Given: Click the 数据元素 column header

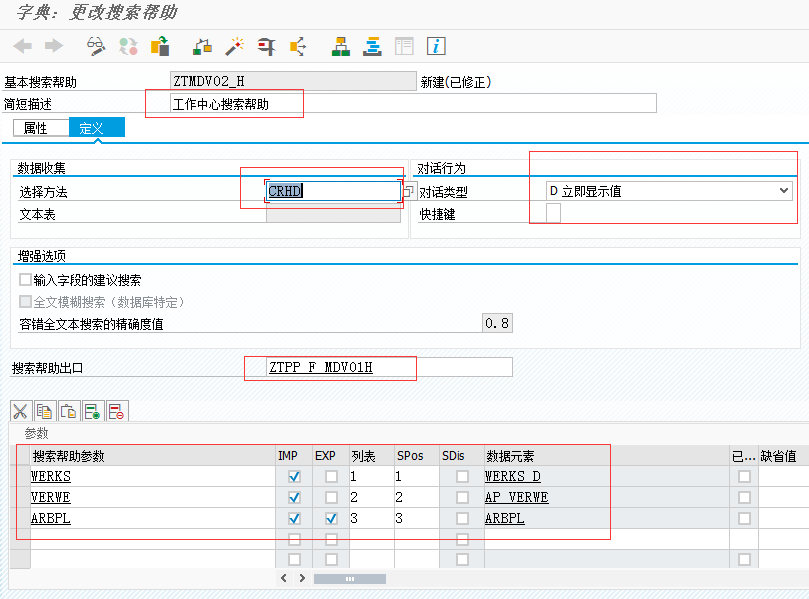Looking at the screenshot, I should [607, 456].
